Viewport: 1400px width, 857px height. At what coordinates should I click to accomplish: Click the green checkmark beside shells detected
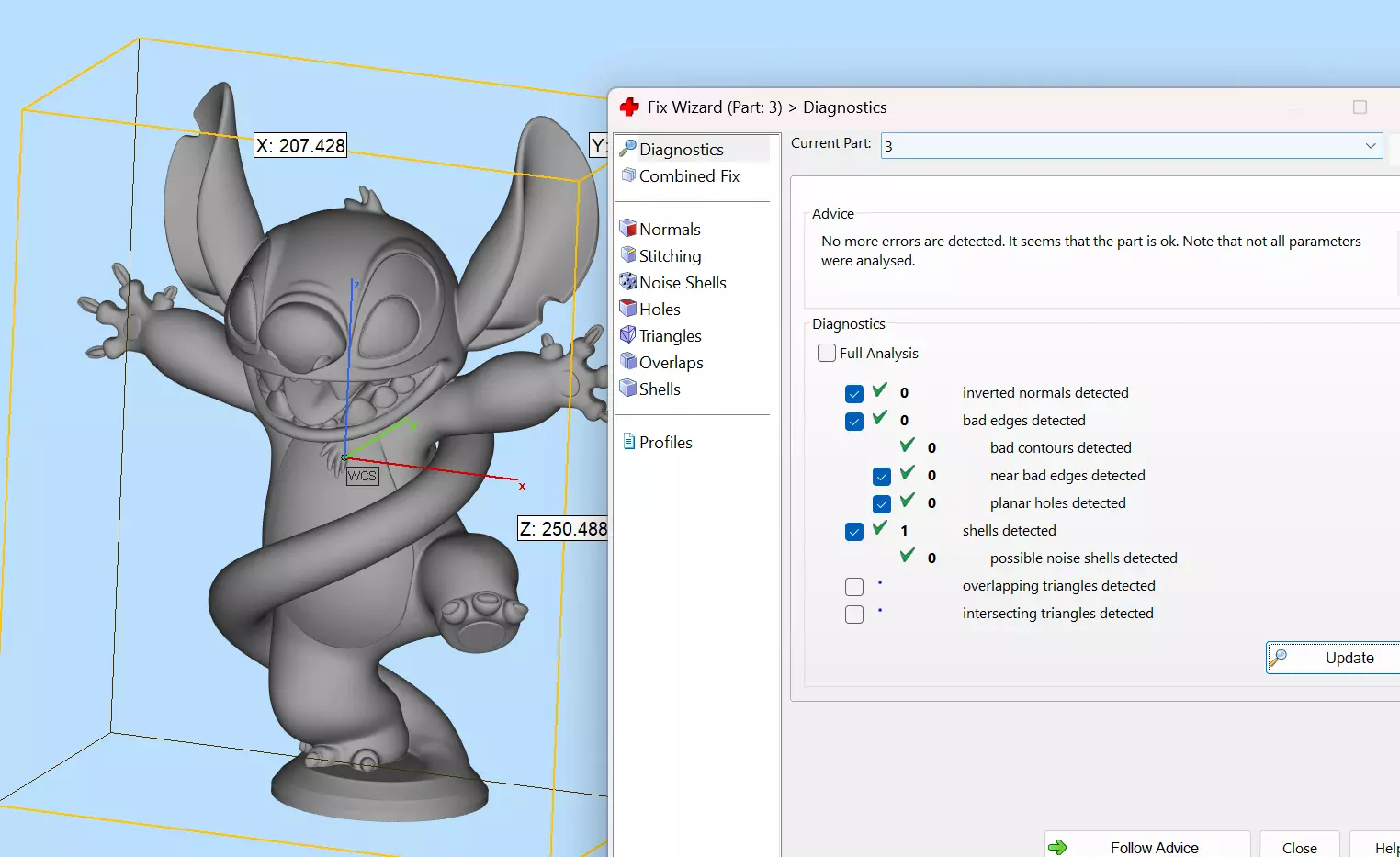coord(880,528)
